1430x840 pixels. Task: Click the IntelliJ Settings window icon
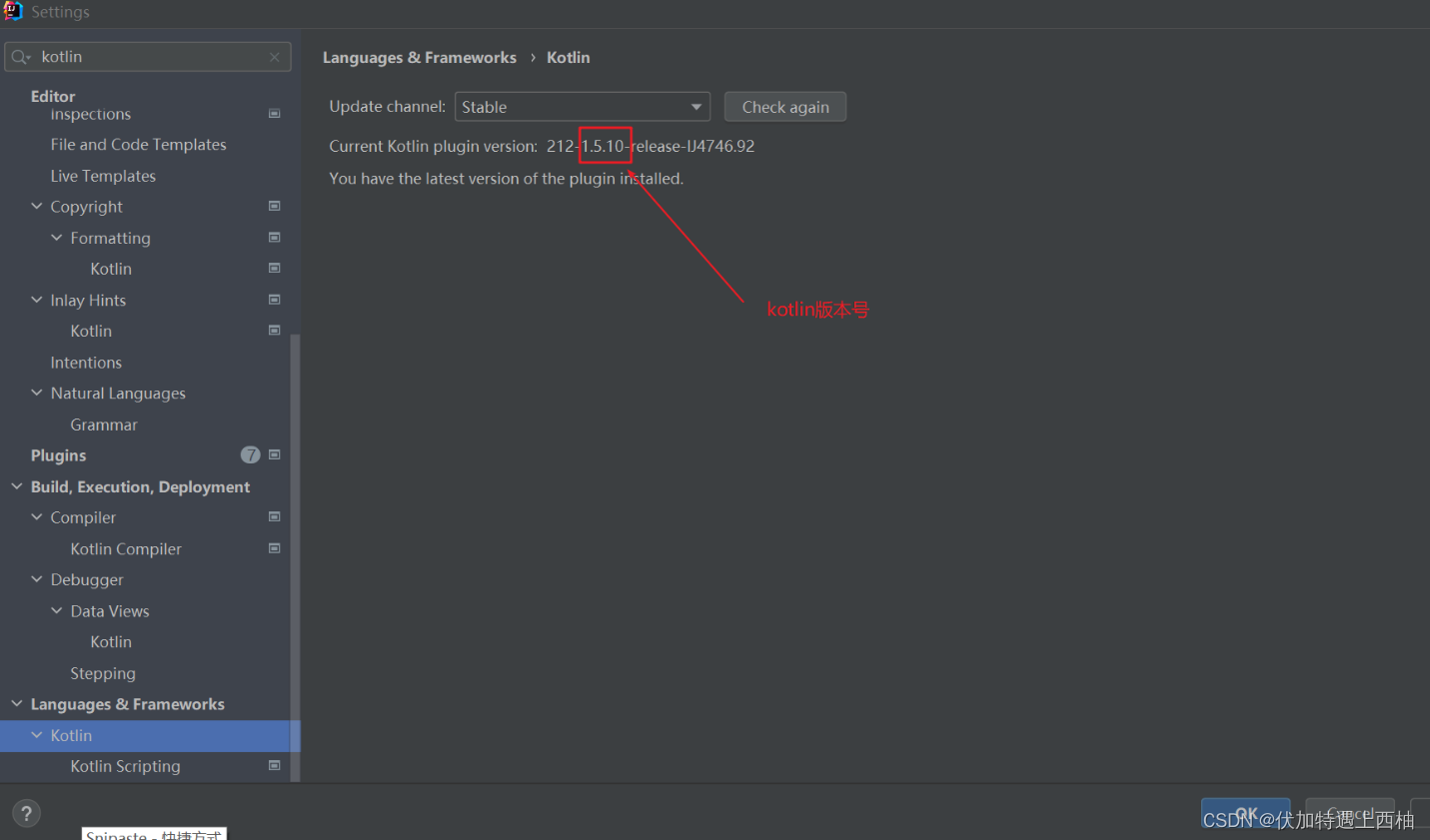point(13,11)
